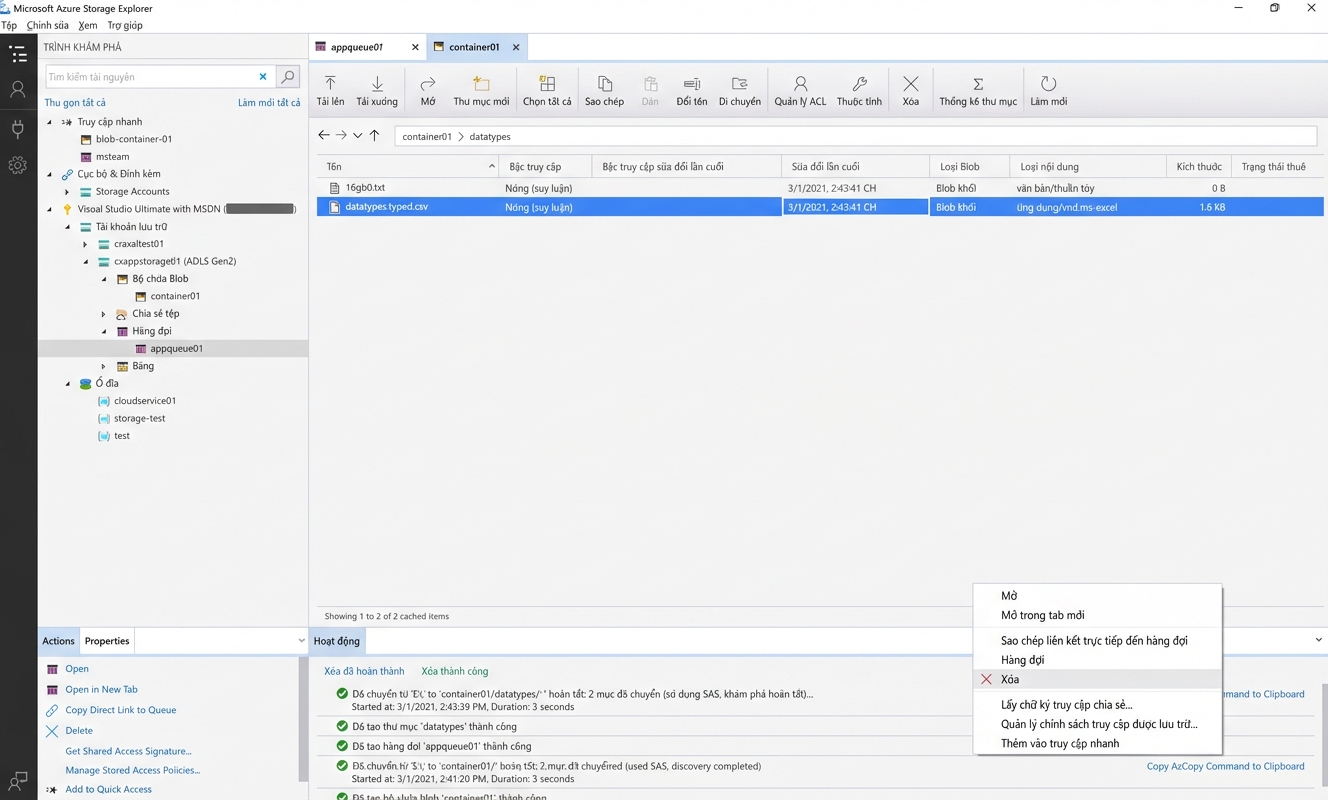This screenshot has height=800, width=1328.
Task: Click Get Shared Access Signature action
Action: pos(128,751)
